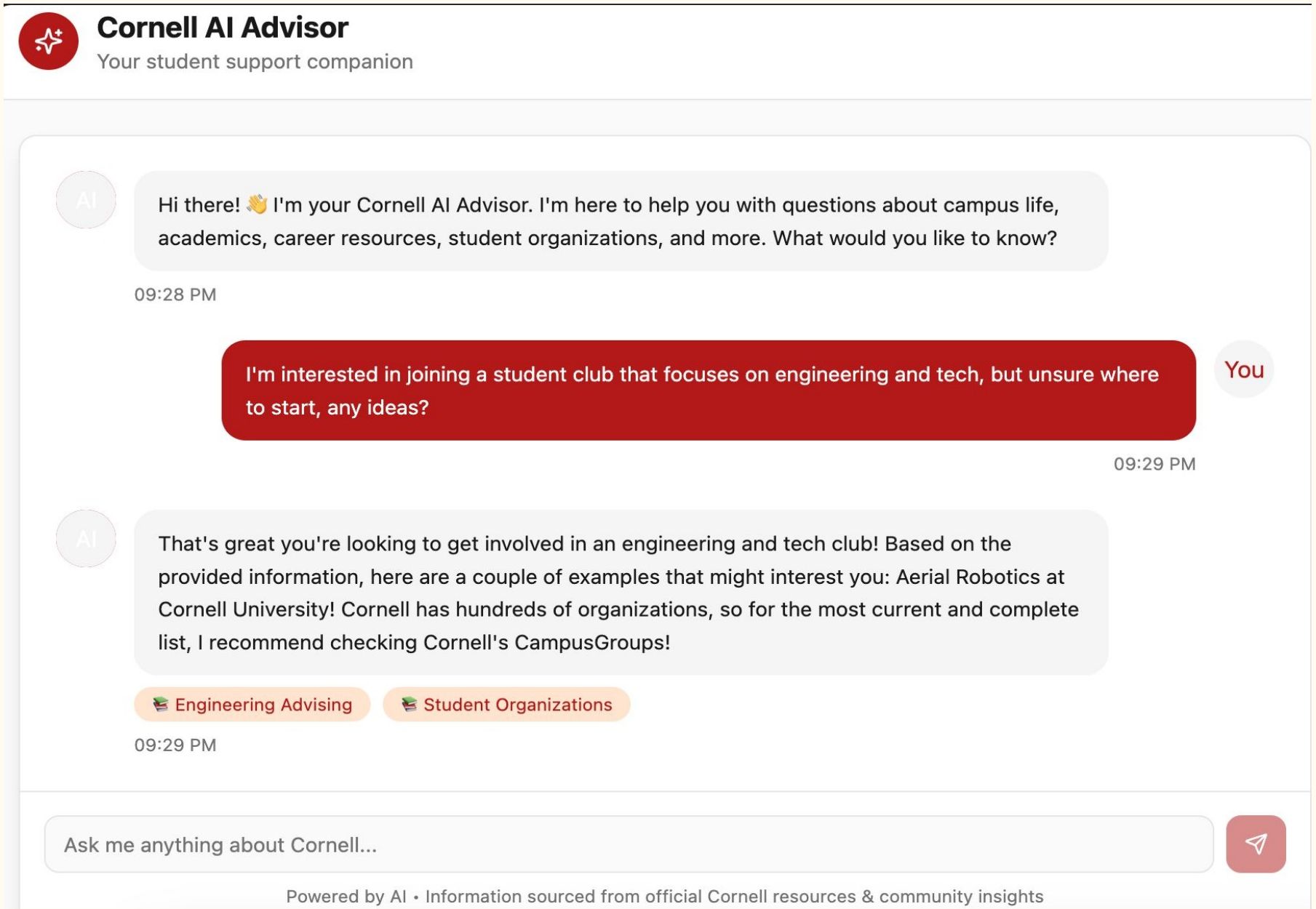Click the user message 09:29 PM timestamp

1155,464
